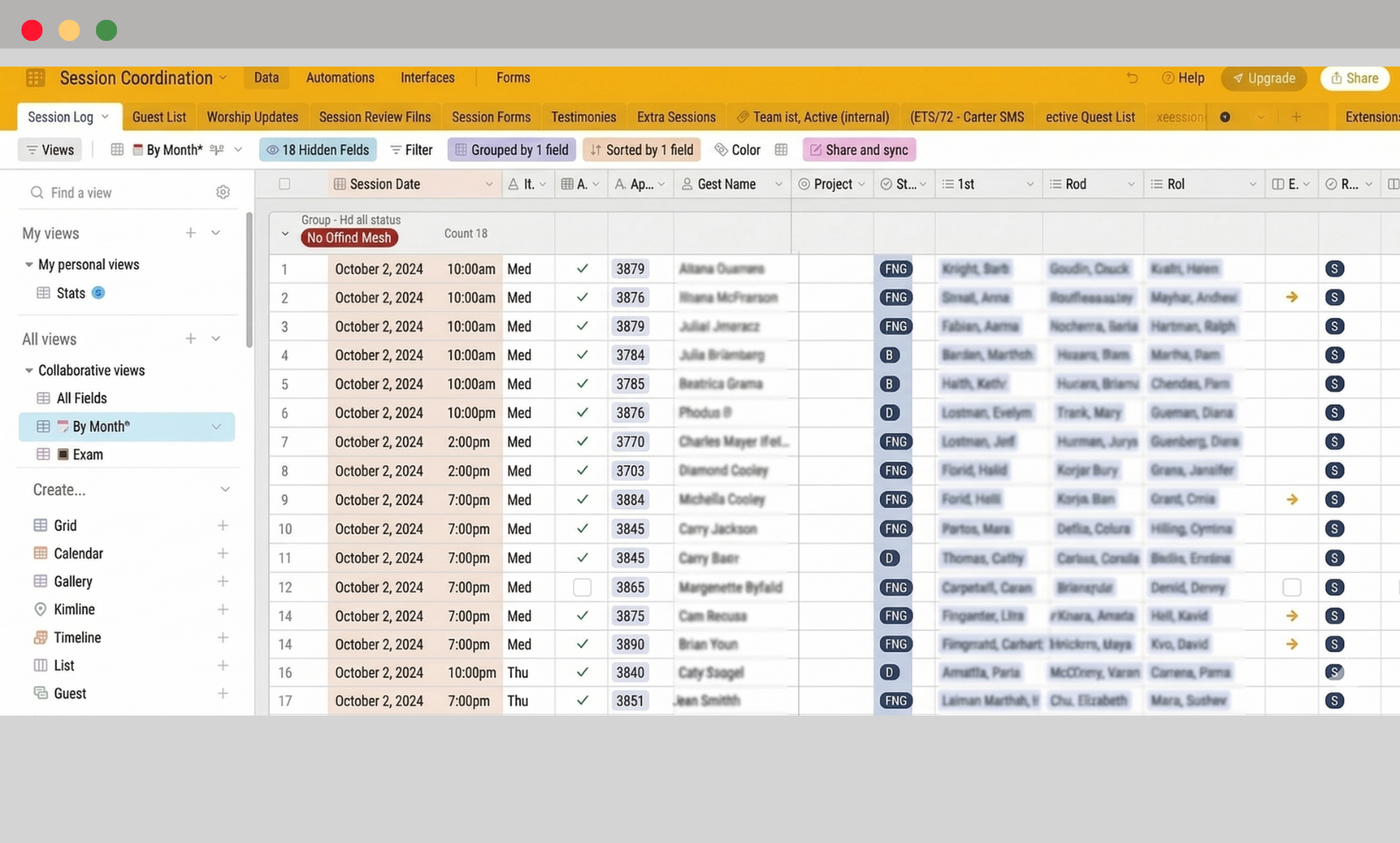Check the empty checkbox in row 12
The width and height of the screenshot is (1400, 843).
tap(581, 587)
